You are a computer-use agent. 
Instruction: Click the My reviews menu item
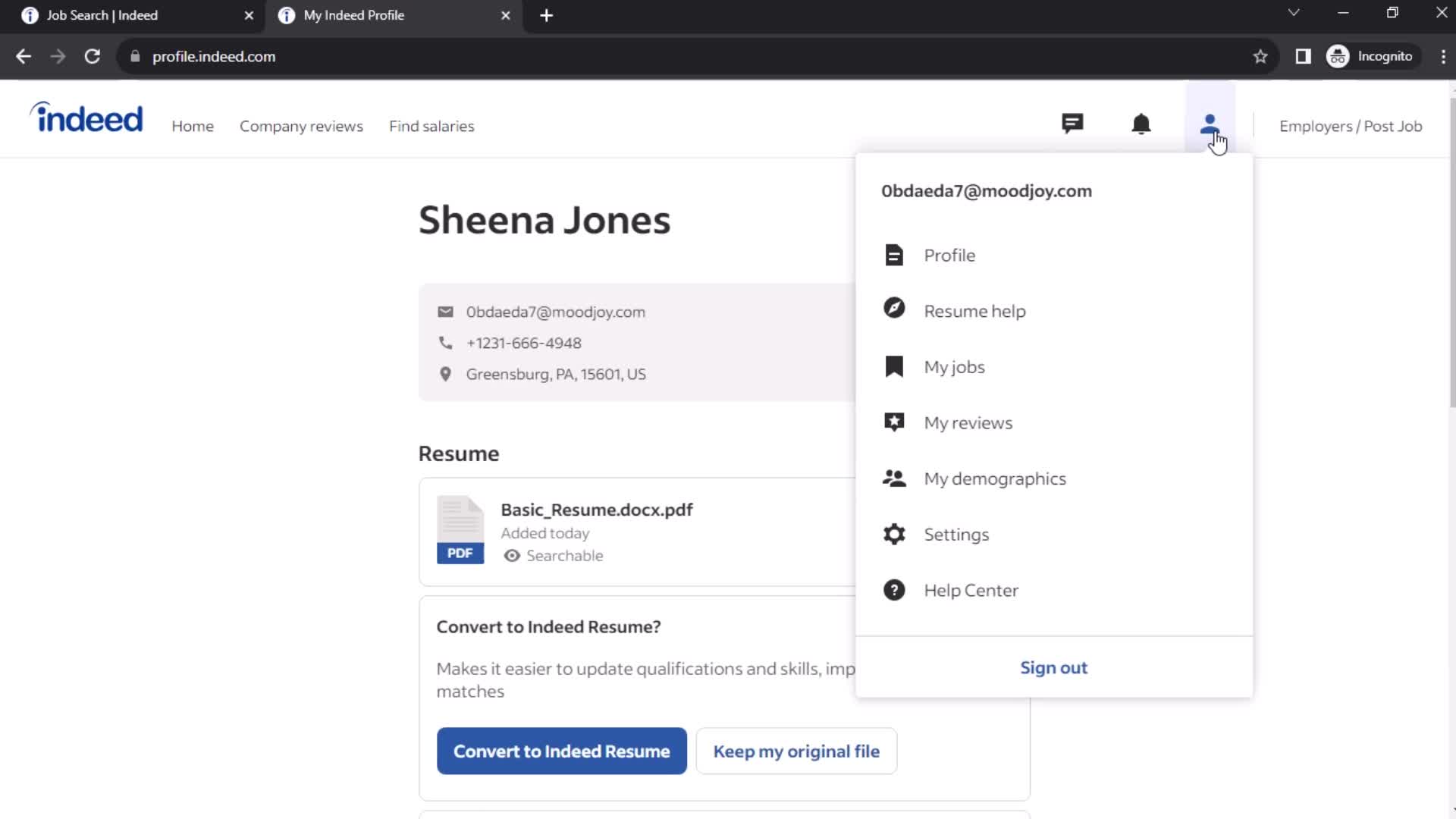tap(968, 422)
